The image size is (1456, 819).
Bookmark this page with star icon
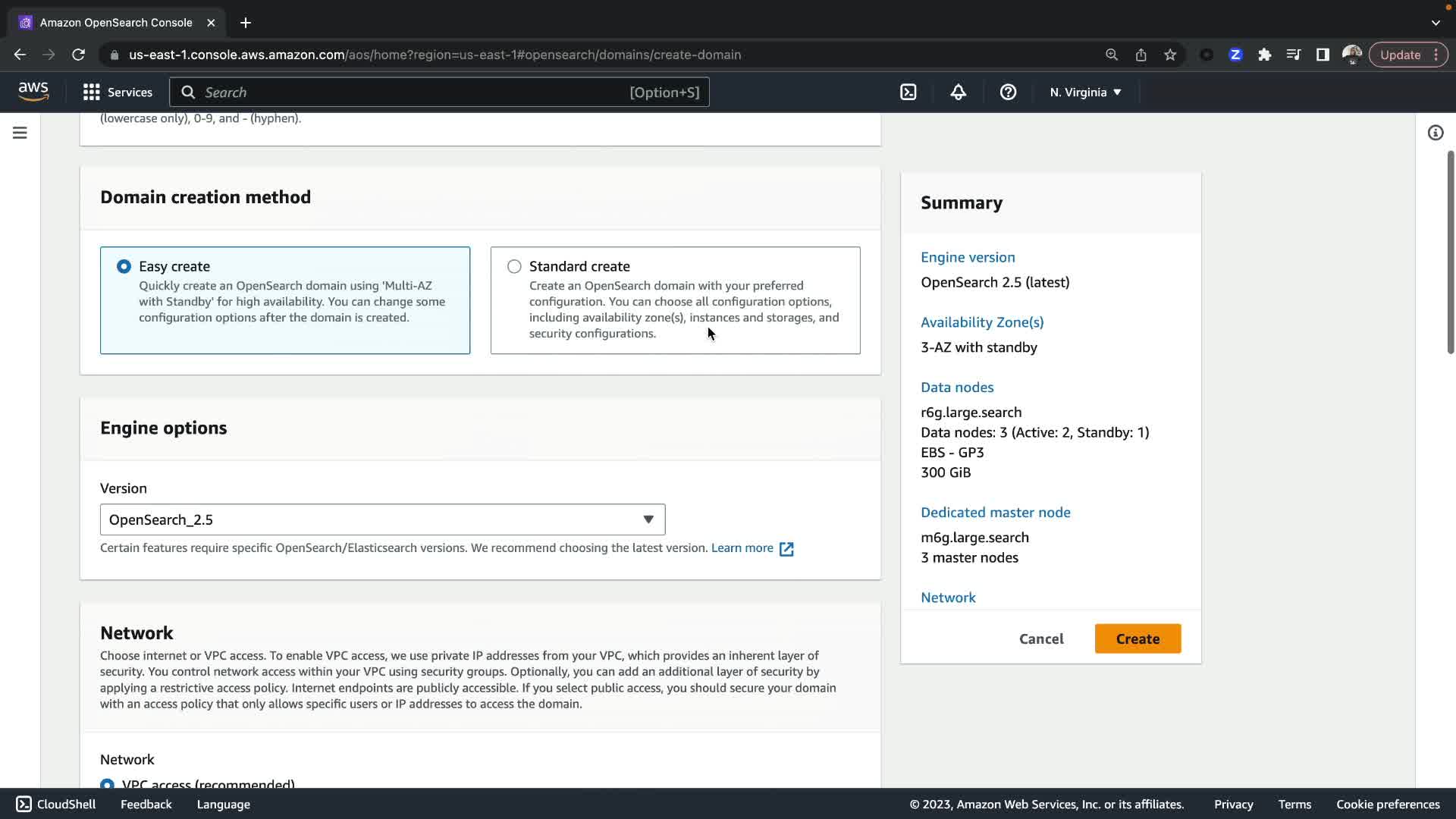click(x=1170, y=55)
